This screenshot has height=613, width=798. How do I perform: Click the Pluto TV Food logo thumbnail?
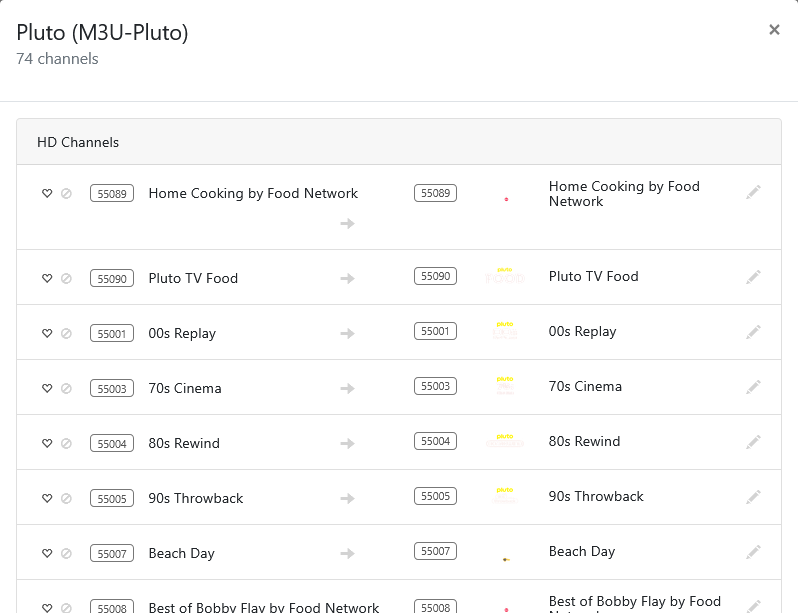[x=505, y=276]
